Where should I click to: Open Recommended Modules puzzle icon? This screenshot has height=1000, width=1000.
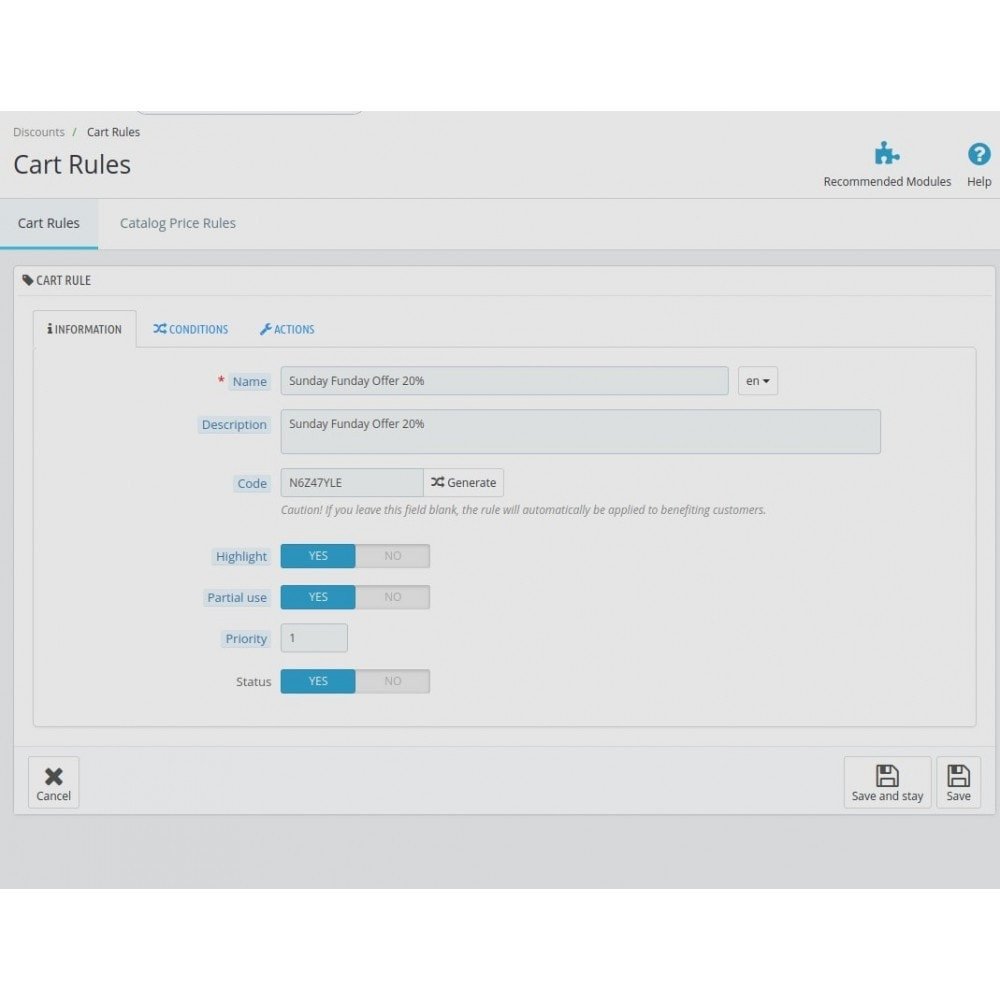click(x=886, y=154)
